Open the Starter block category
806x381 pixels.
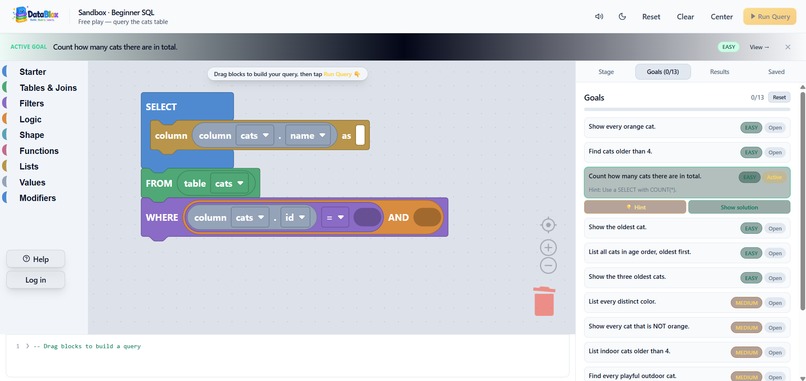pyautogui.click(x=32, y=72)
